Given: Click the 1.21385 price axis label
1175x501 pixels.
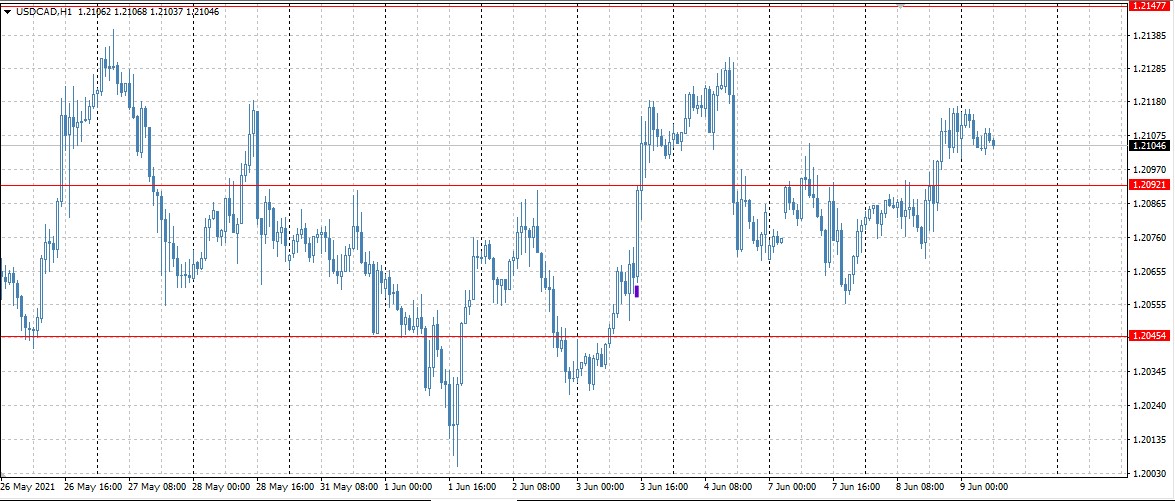Looking at the screenshot, I should [x=1149, y=35].
